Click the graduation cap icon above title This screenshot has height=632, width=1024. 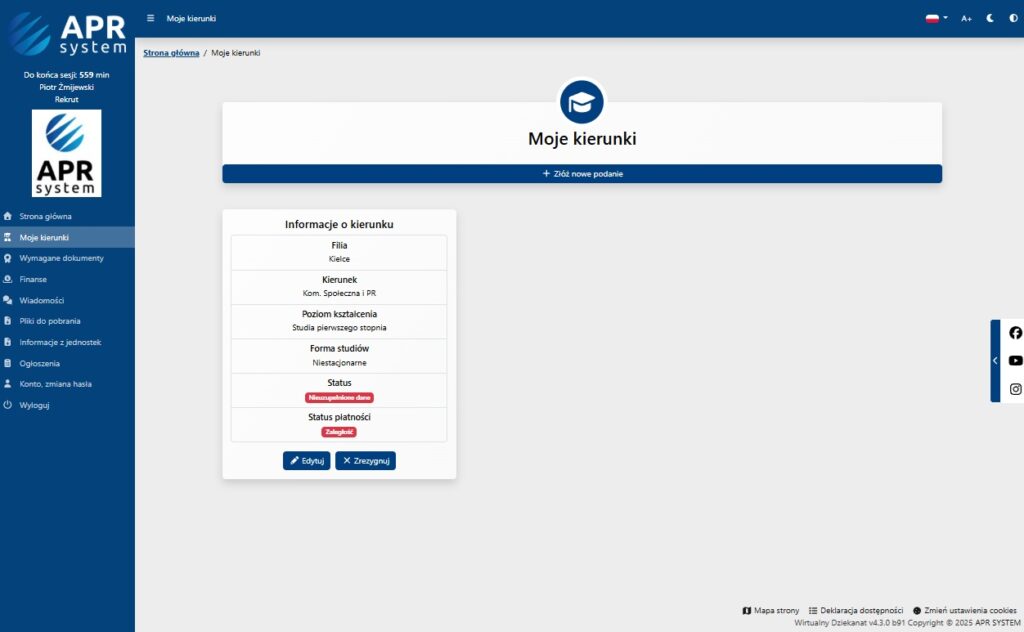click(x=581, y=101)
